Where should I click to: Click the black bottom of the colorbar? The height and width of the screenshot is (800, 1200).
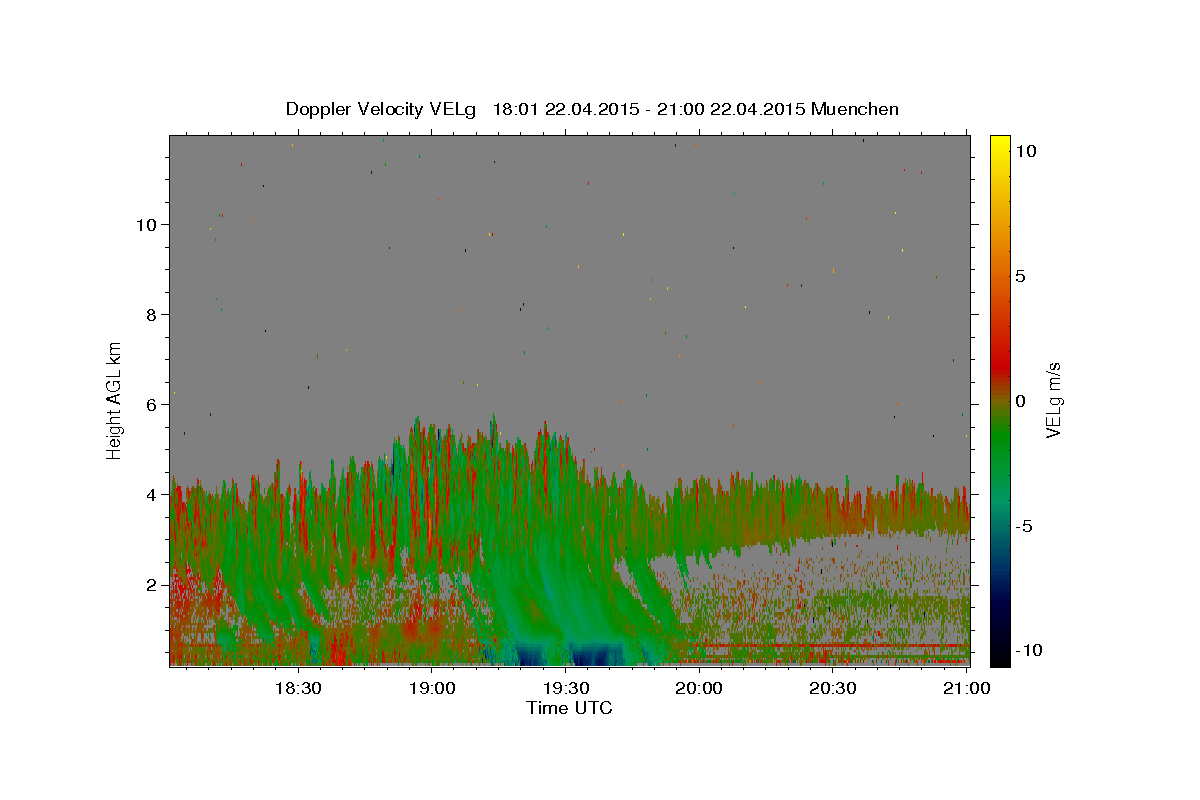tap(999, 655)
